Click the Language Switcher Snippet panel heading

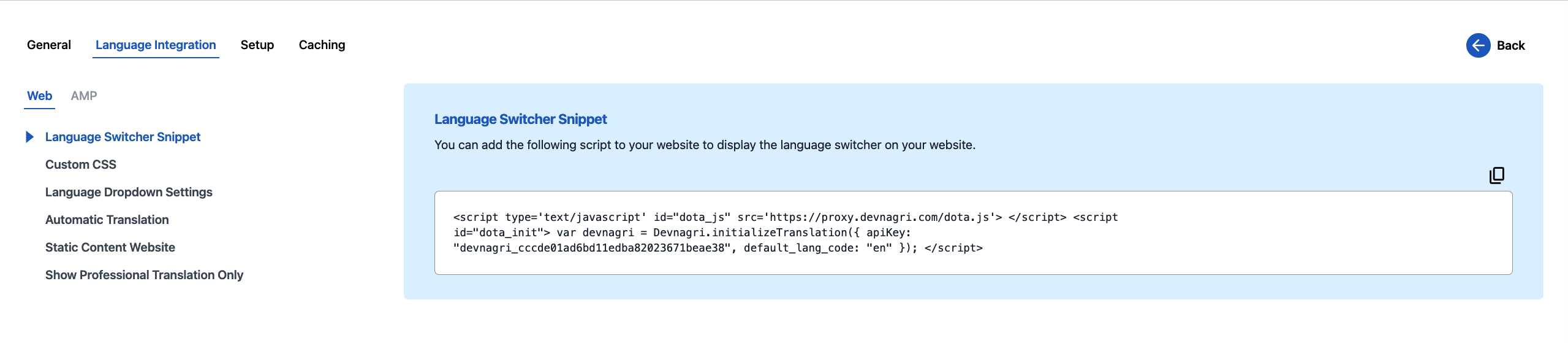point(520,119)
